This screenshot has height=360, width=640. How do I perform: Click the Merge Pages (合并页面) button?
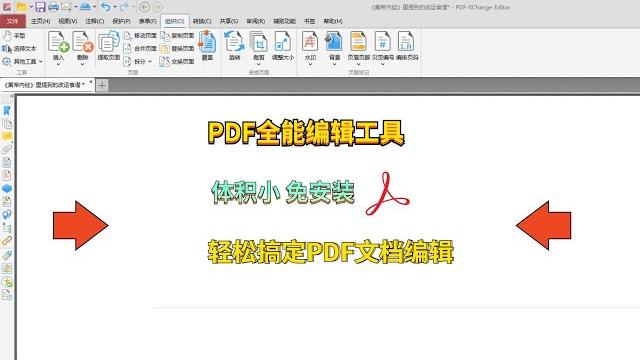140,49
